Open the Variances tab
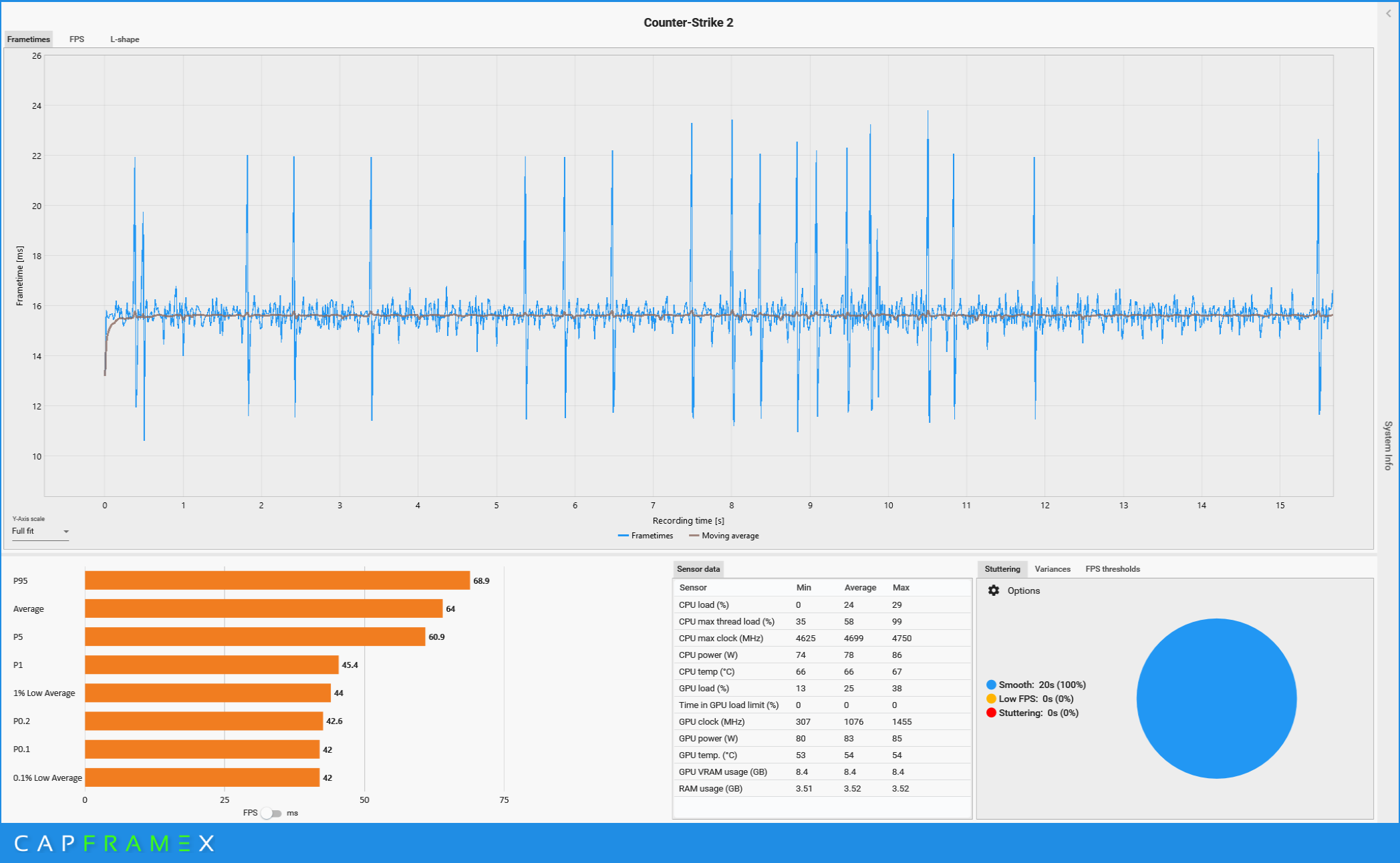The image size is (1400, 863). [x=1052, y=569]
